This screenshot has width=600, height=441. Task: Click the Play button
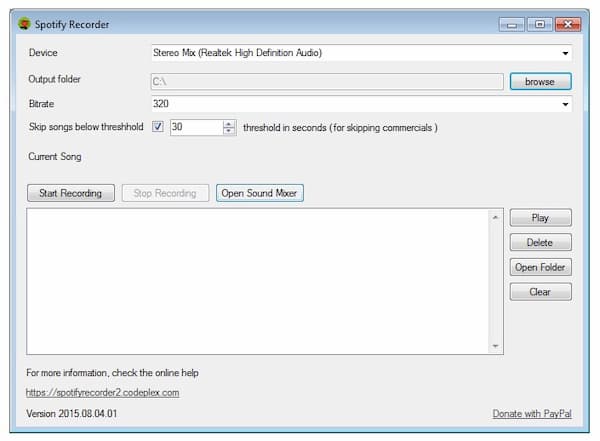pyautogui.click(x=540, y=218)
